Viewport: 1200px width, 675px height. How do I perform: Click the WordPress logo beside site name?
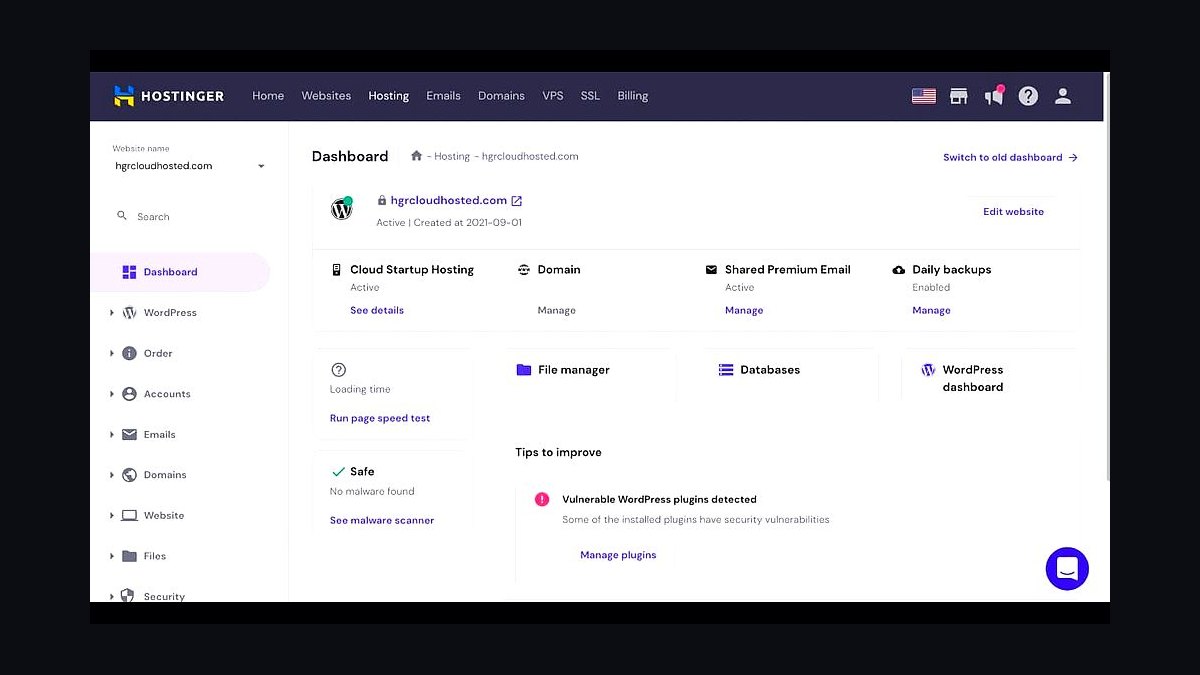pos(342,209)
